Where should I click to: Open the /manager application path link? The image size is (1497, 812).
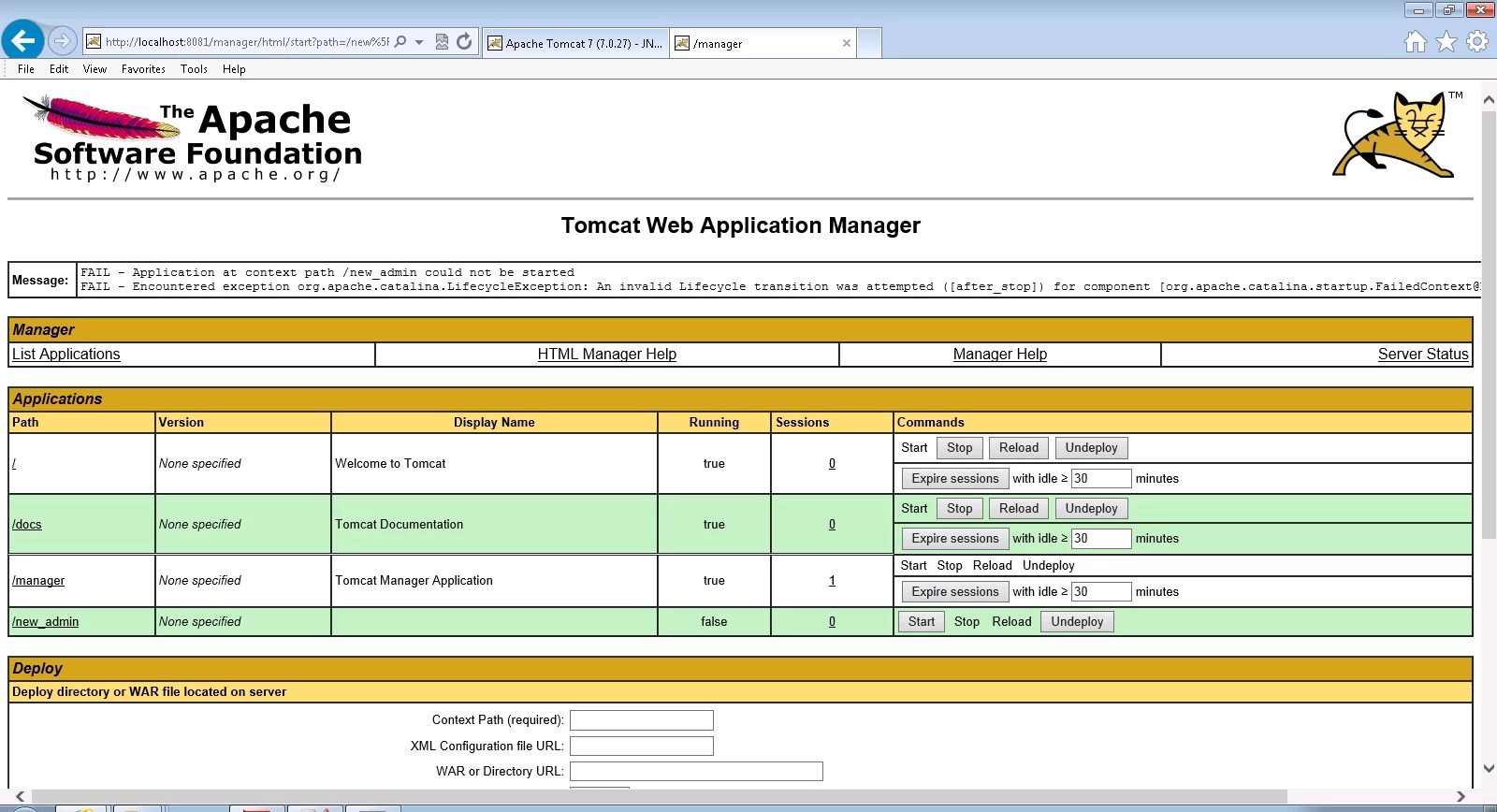38,581
